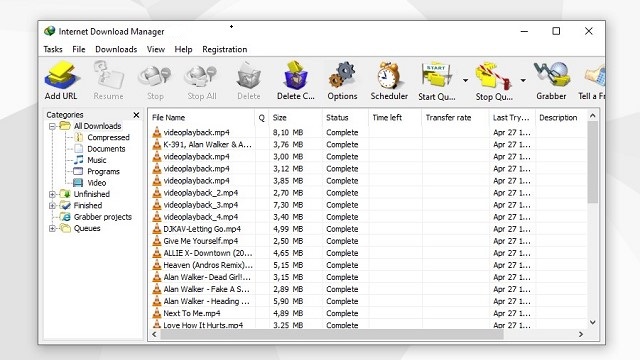
Task: Select the Programs category
Action: coord(103,171)
